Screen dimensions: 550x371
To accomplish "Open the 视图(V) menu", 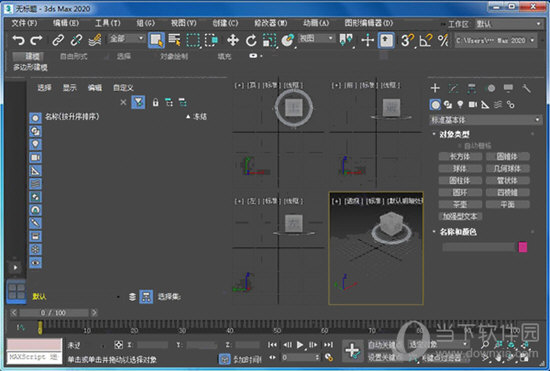I will 183,23.
